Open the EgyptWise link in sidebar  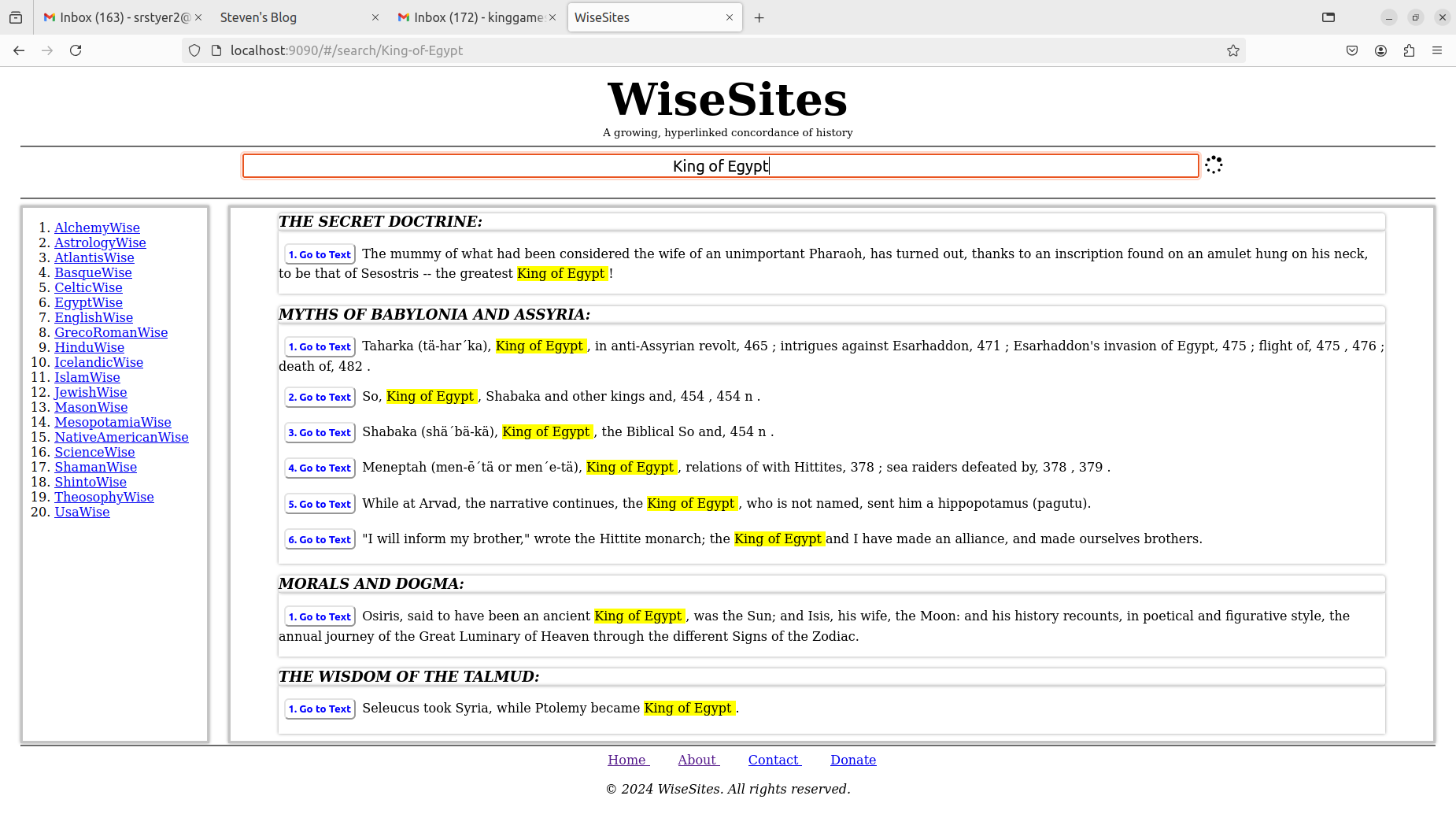pos(88,302)
